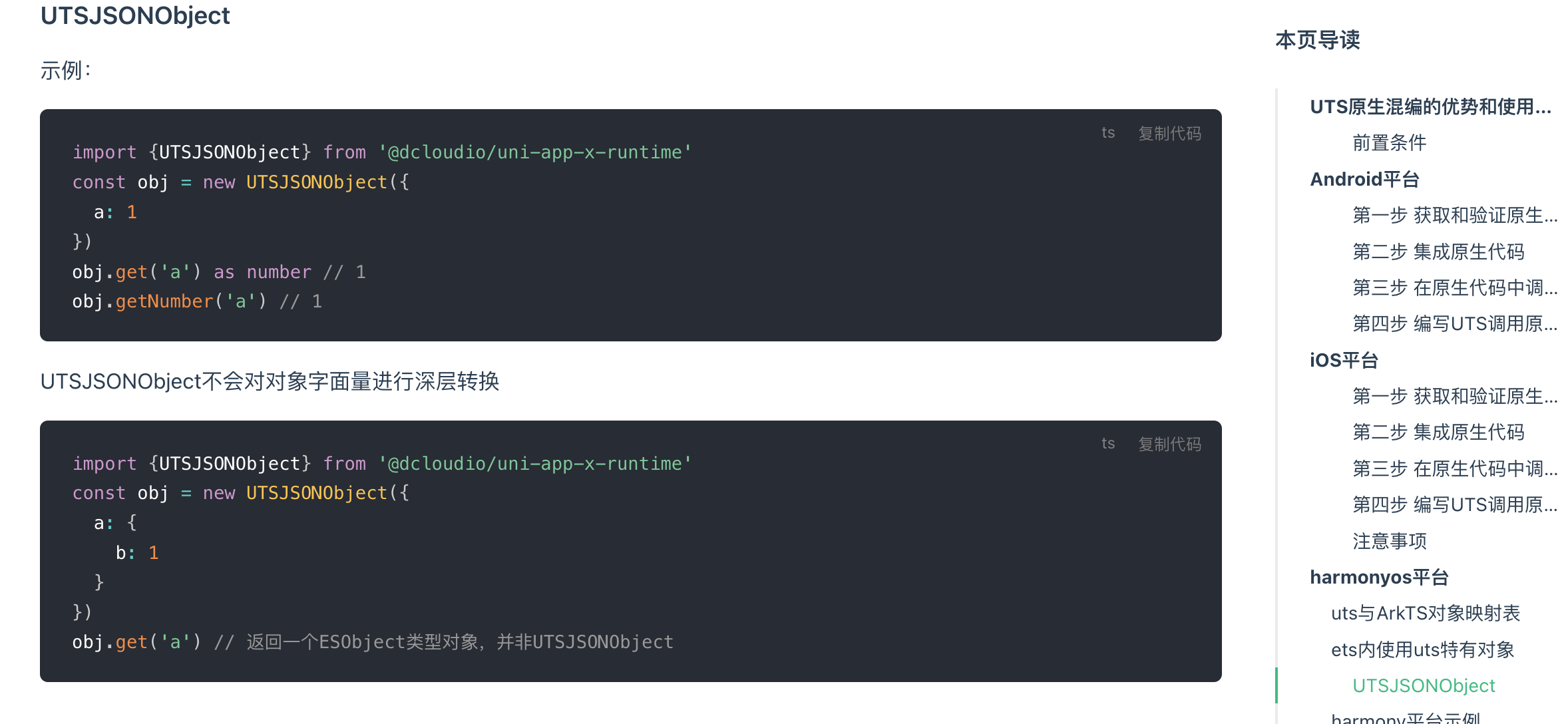Copy code of the first code block

pyautogui.click(x=1169, y=134)
